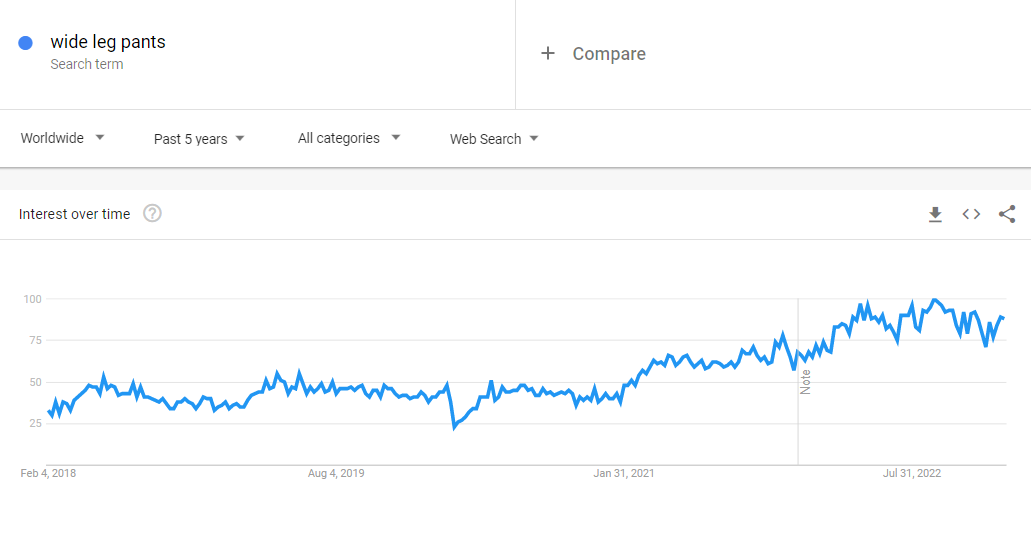Click the Jul 31, 2022 axis label
1031x539 pixels.
(x=912, y=473)
